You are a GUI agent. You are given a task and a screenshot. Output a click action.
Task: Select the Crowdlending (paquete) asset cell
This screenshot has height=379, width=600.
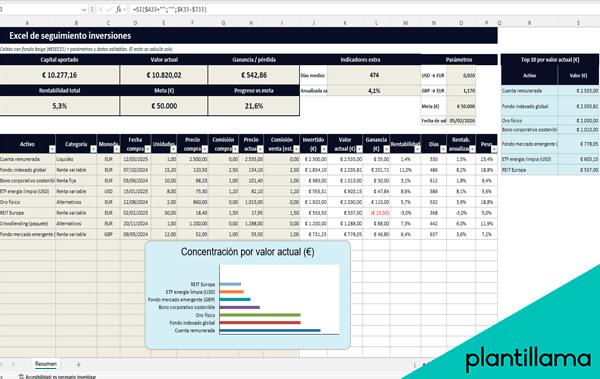pyautogui.click(x=28, y=223)
